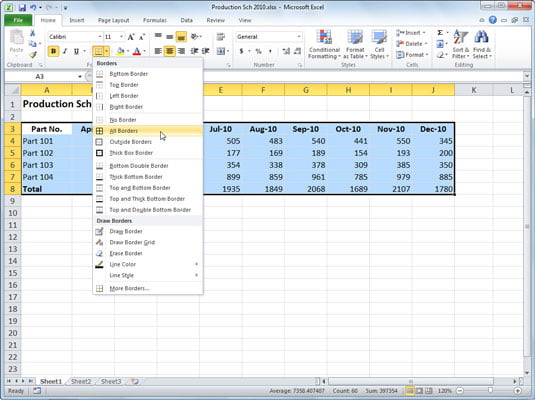Toggle Bold formatting button
Image resolution: width=535 pixels, height=400 pixels.
point(54,51)
